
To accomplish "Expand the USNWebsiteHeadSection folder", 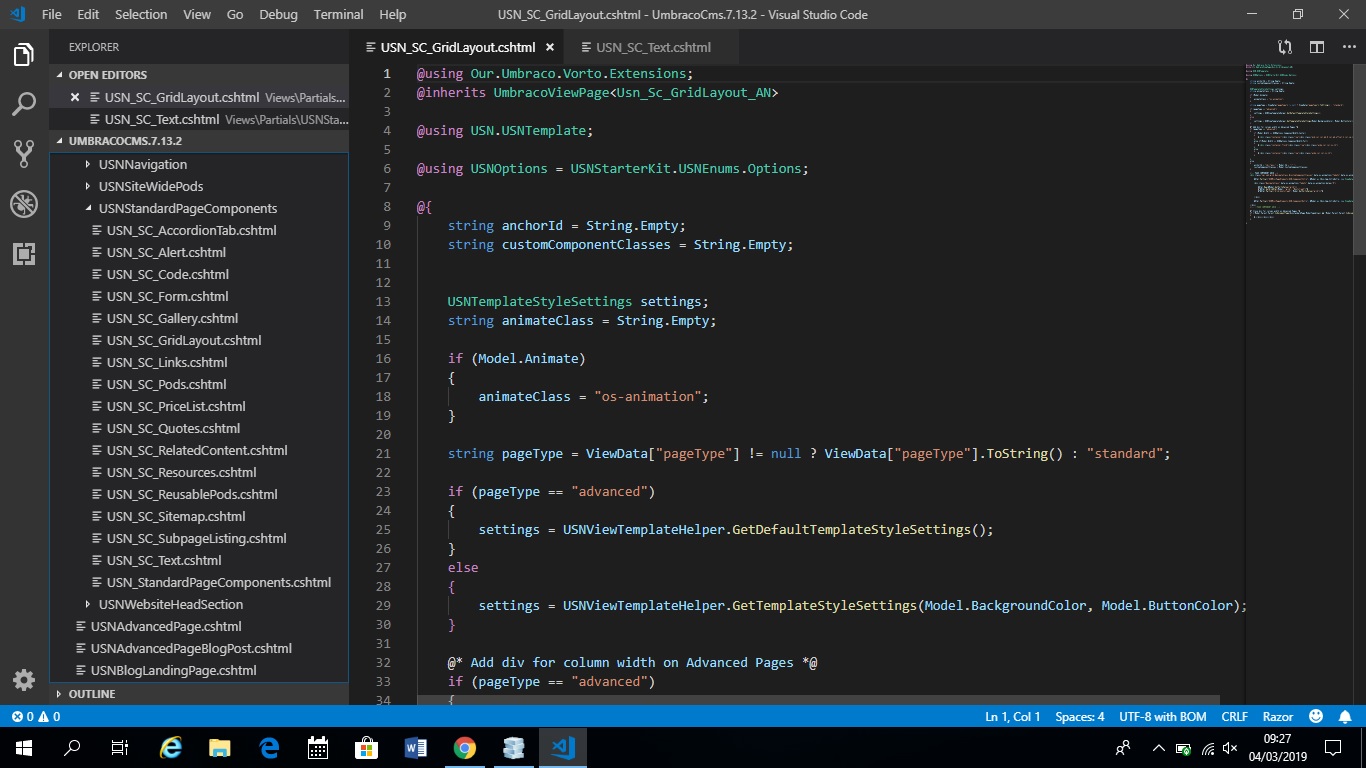I will click(170, 604).
